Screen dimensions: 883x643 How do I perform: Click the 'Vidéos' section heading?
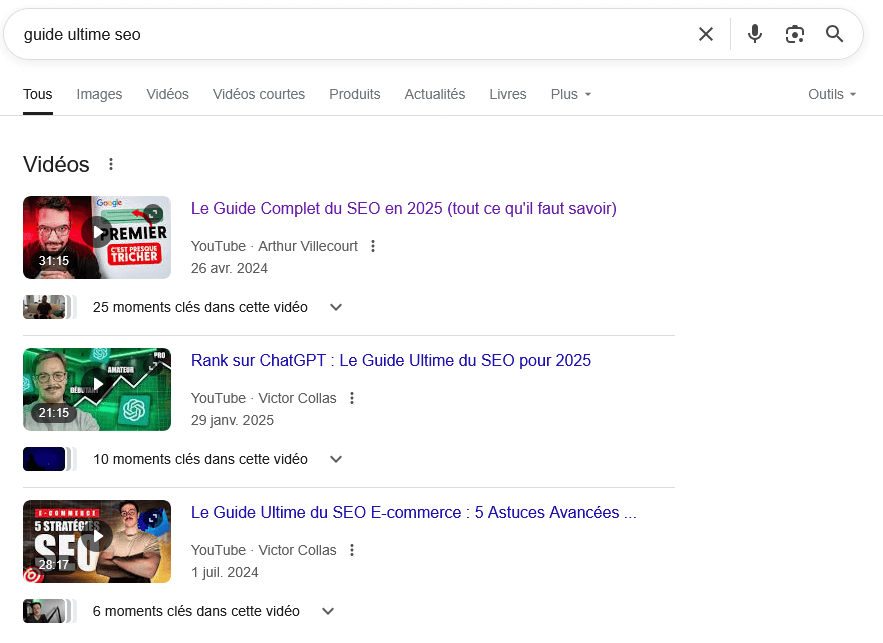[56, 164]
